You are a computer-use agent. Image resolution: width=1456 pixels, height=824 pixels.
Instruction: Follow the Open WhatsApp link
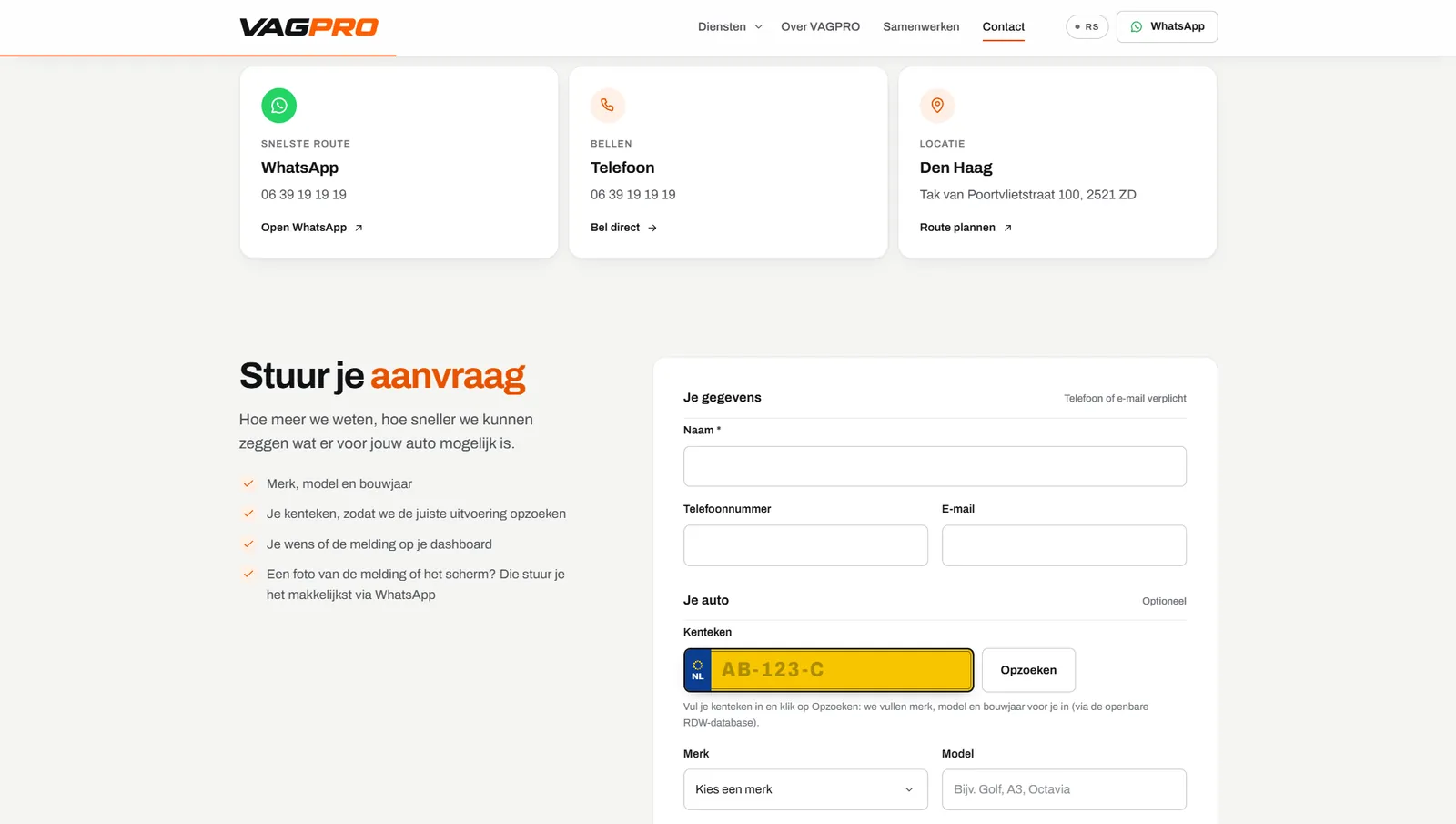(312, 228)
